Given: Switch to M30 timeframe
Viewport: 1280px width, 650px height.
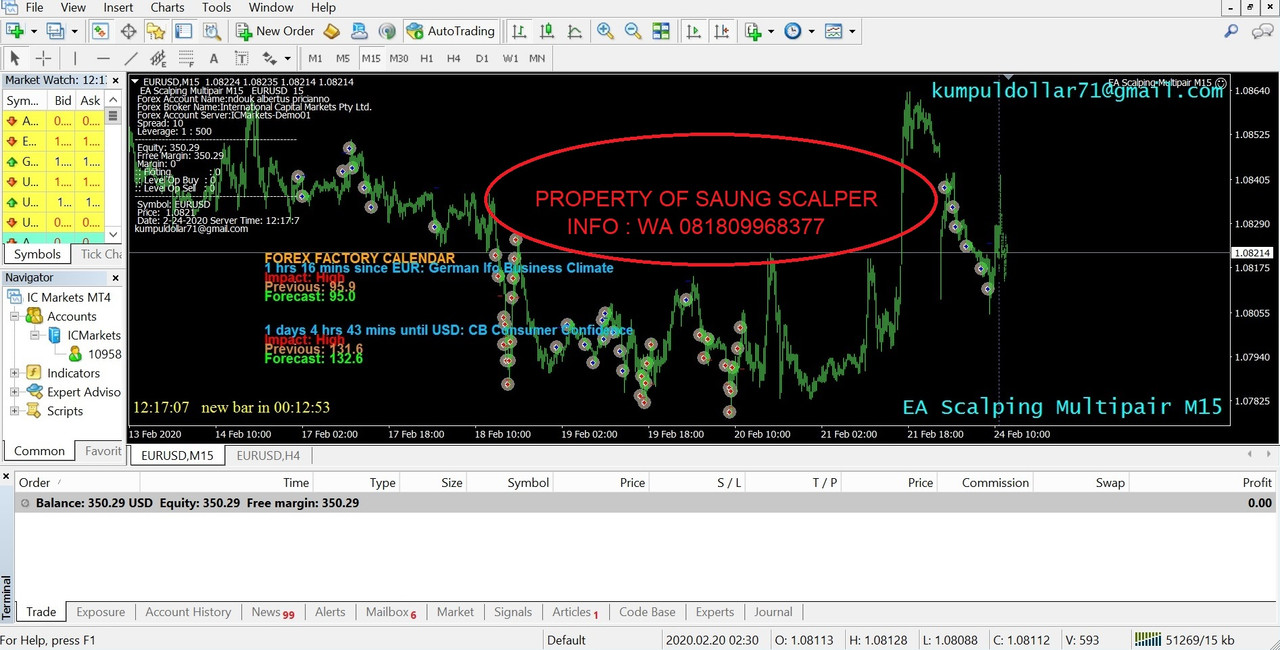Looking at the screenshot, I should 399,58.
